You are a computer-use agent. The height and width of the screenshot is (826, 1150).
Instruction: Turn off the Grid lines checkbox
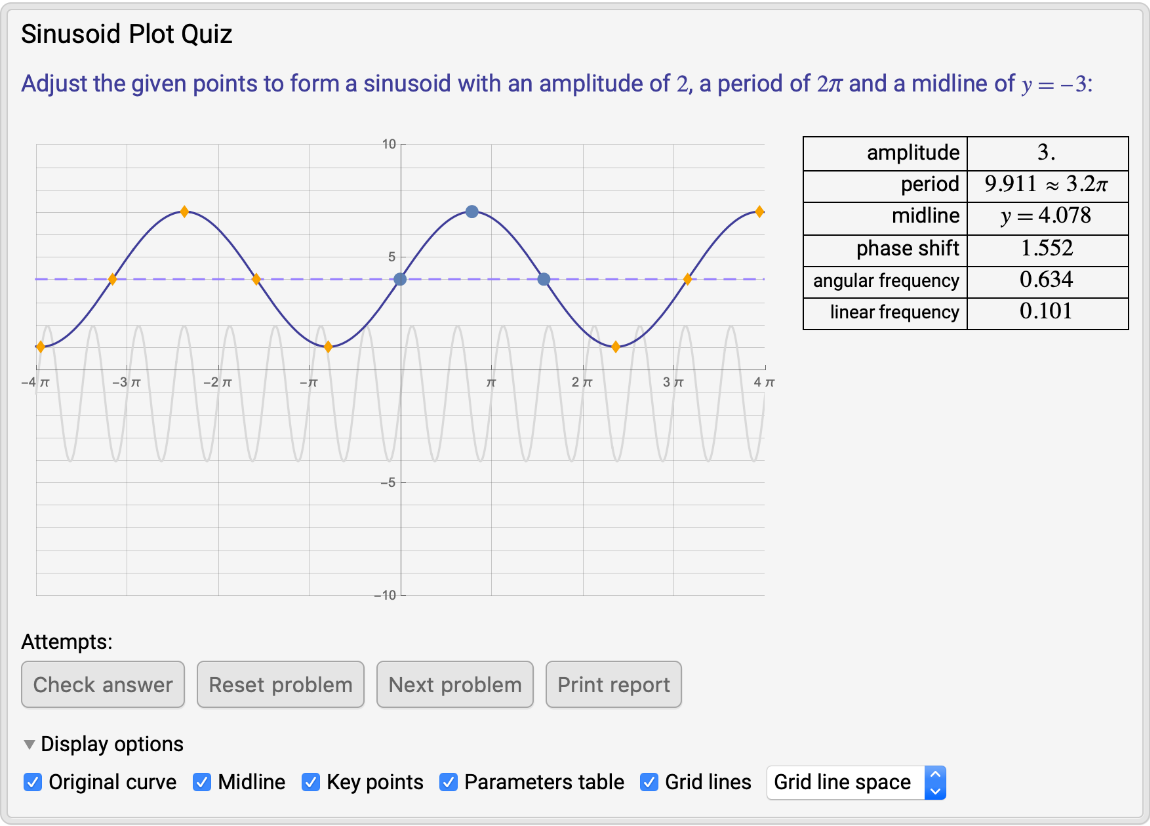(649, 782)
